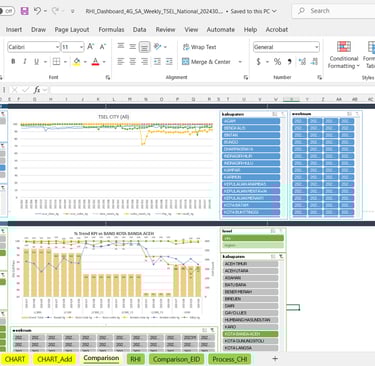Click the formula bar input field

coord(212,90)
